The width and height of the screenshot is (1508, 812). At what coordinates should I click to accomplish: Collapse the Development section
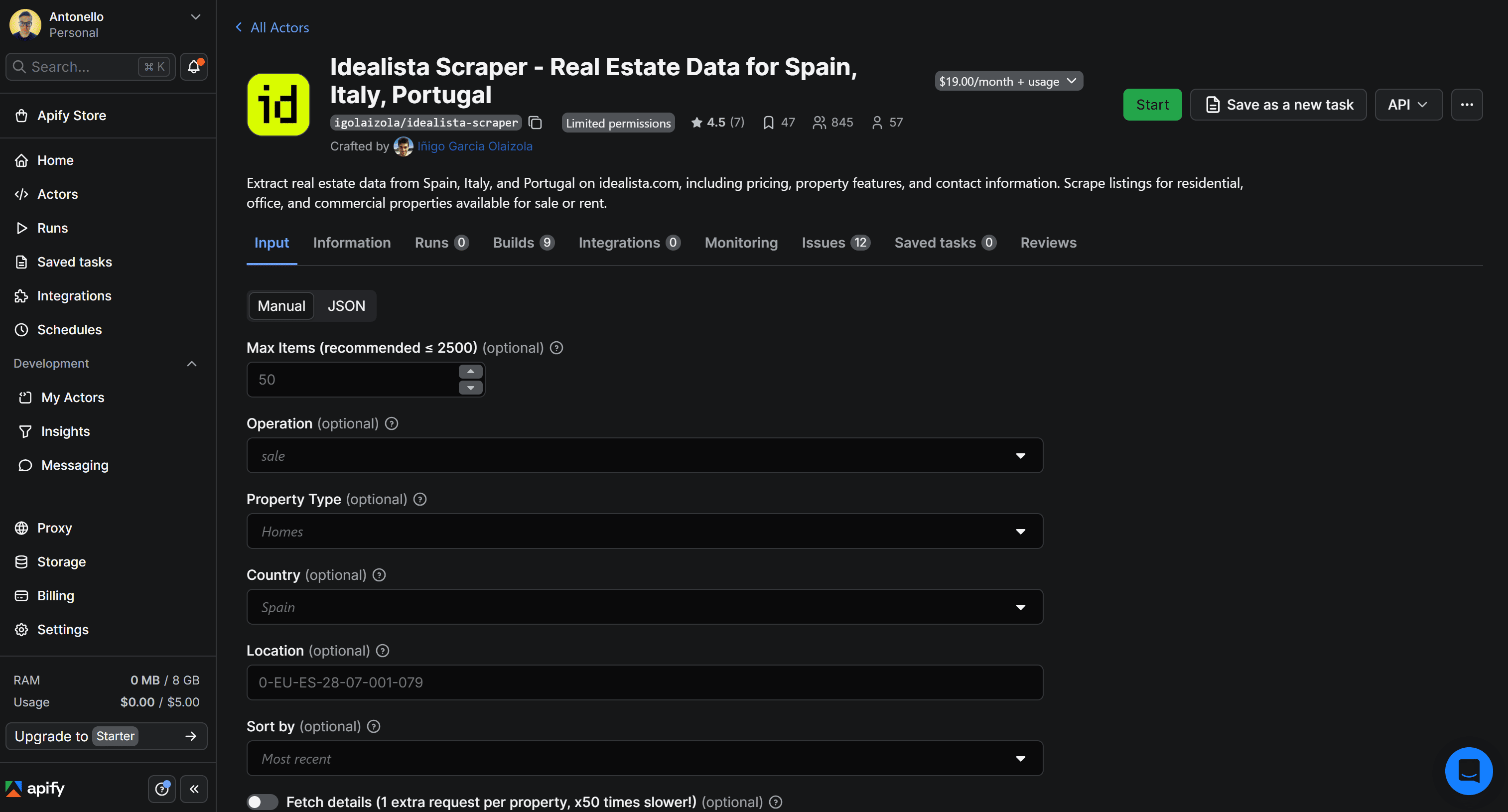191,364
